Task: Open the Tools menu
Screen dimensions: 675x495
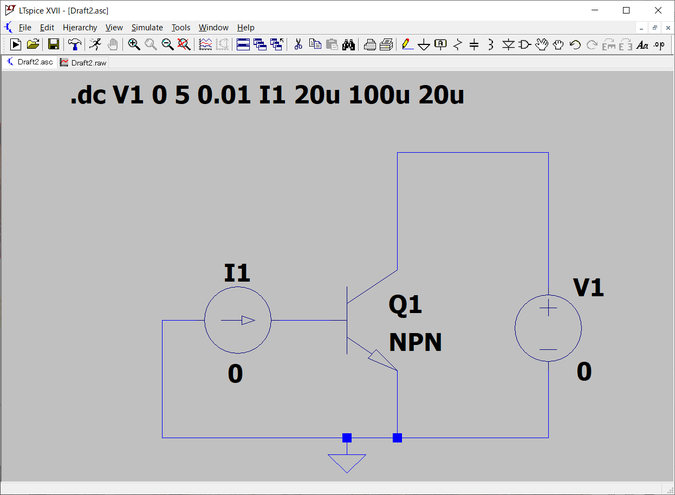Action: [x=180, y=27]
